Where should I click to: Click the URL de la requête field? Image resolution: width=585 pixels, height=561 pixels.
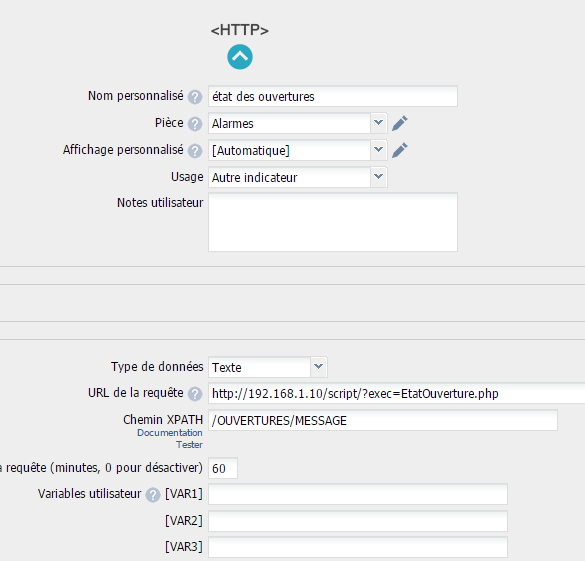click(396, 394)
